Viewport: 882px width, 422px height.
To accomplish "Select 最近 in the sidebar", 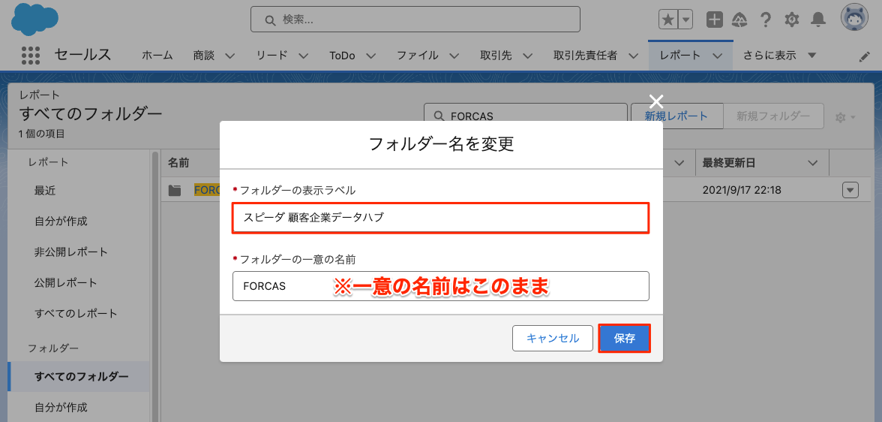I will point(45,191).
